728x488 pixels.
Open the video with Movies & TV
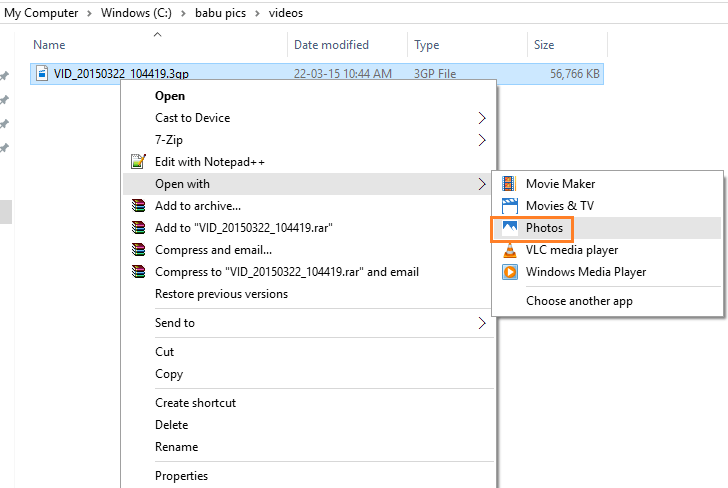click(608, 206)
